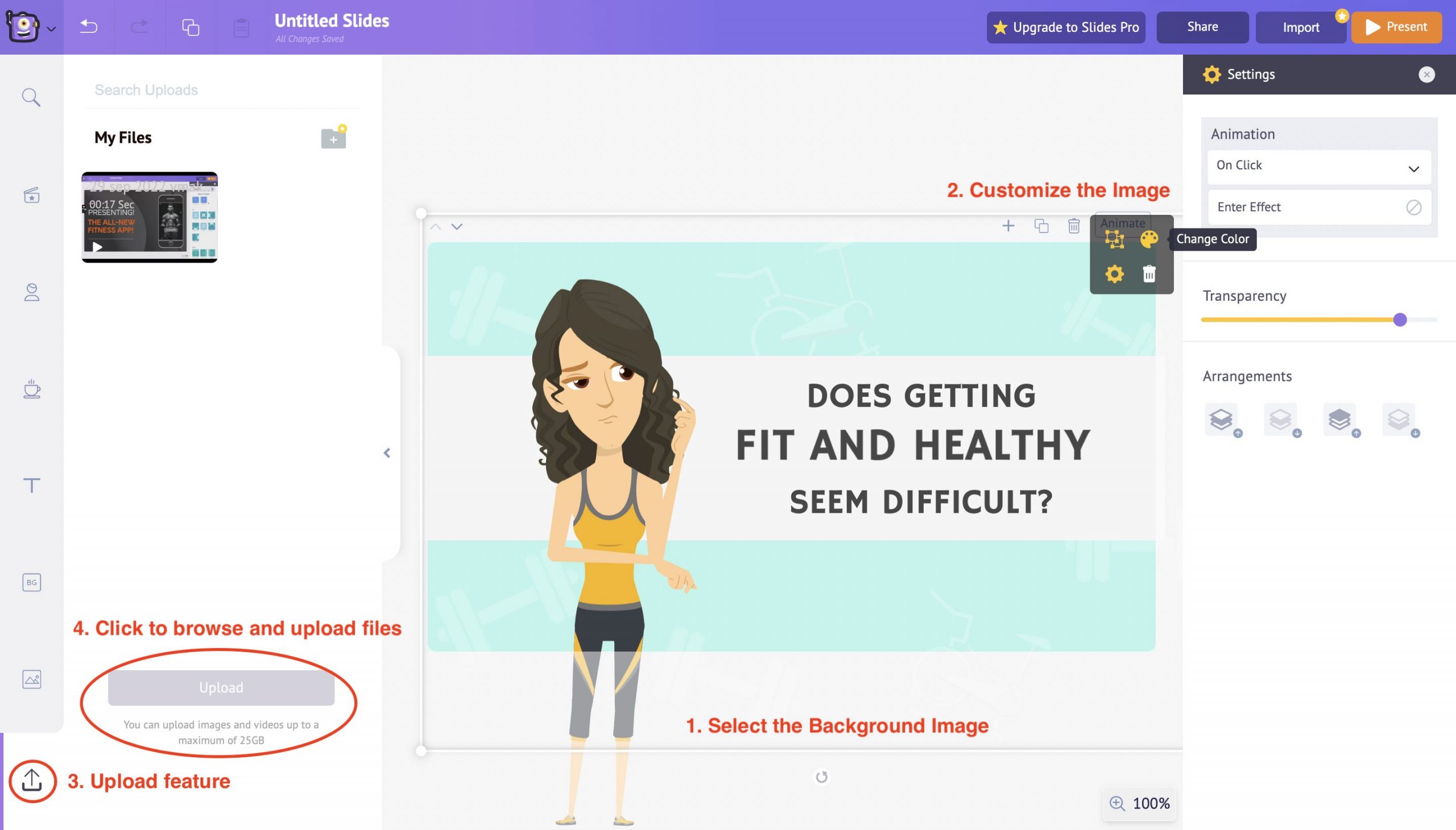Drag the Transparency slider right
This screenshot has width=1456, height=830.
point(1400,318)
